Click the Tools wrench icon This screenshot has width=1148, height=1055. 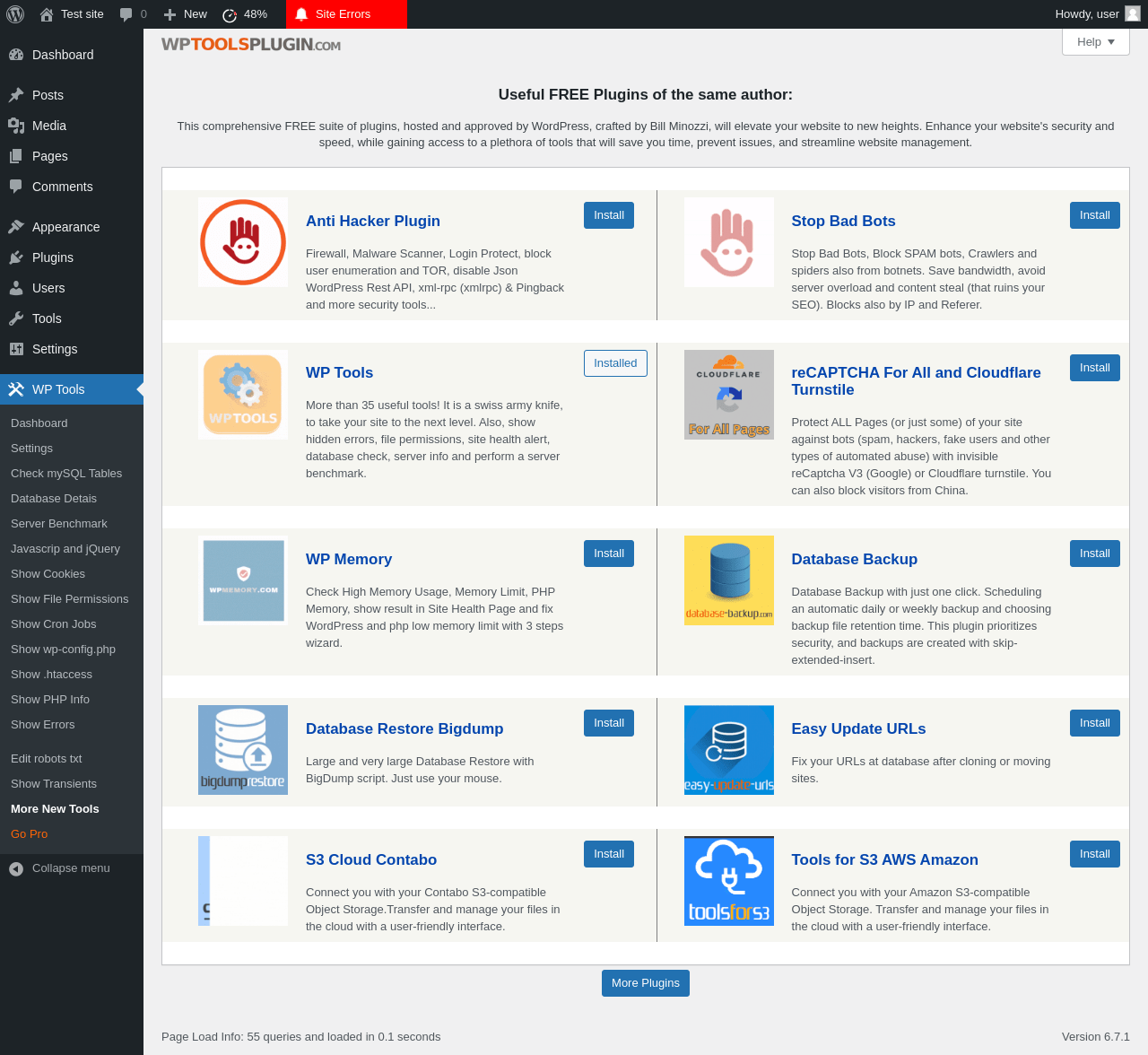[16, 318]
